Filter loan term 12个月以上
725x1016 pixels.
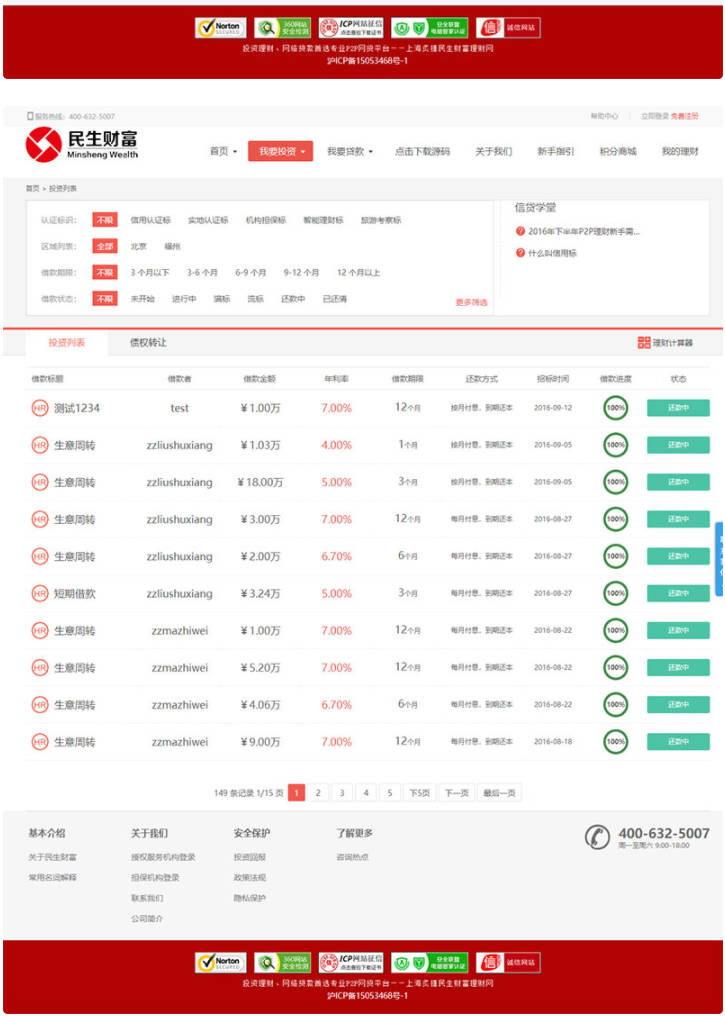358,273
